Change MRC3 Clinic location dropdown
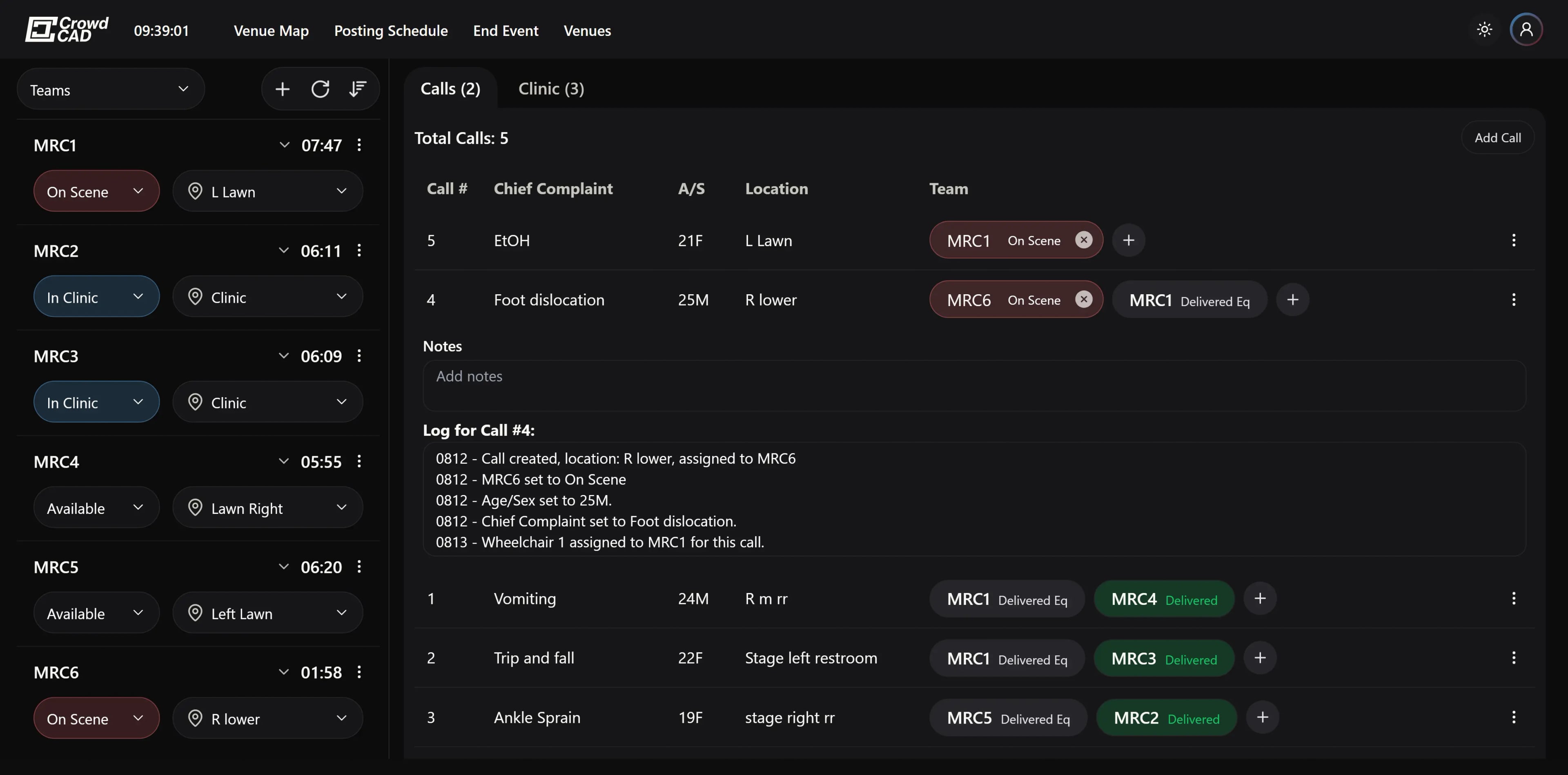Screen dimensions: 1568x775 click(268, 402)
